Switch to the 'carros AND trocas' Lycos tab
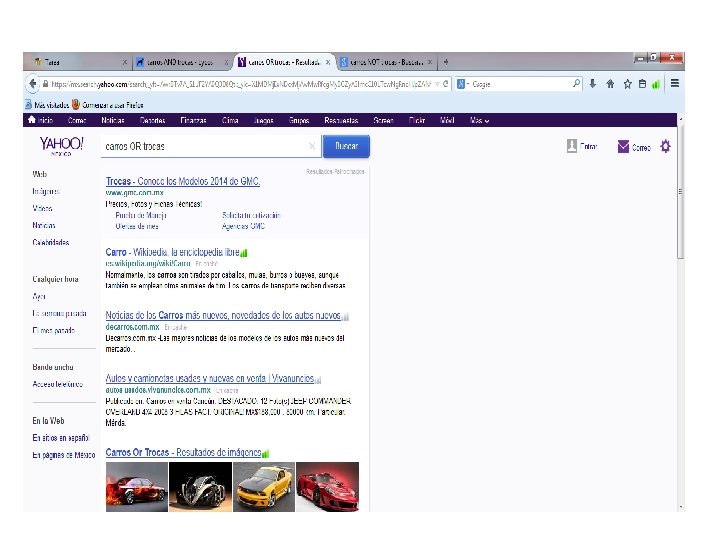The image size is (720, 540). [x=178, y=62]
